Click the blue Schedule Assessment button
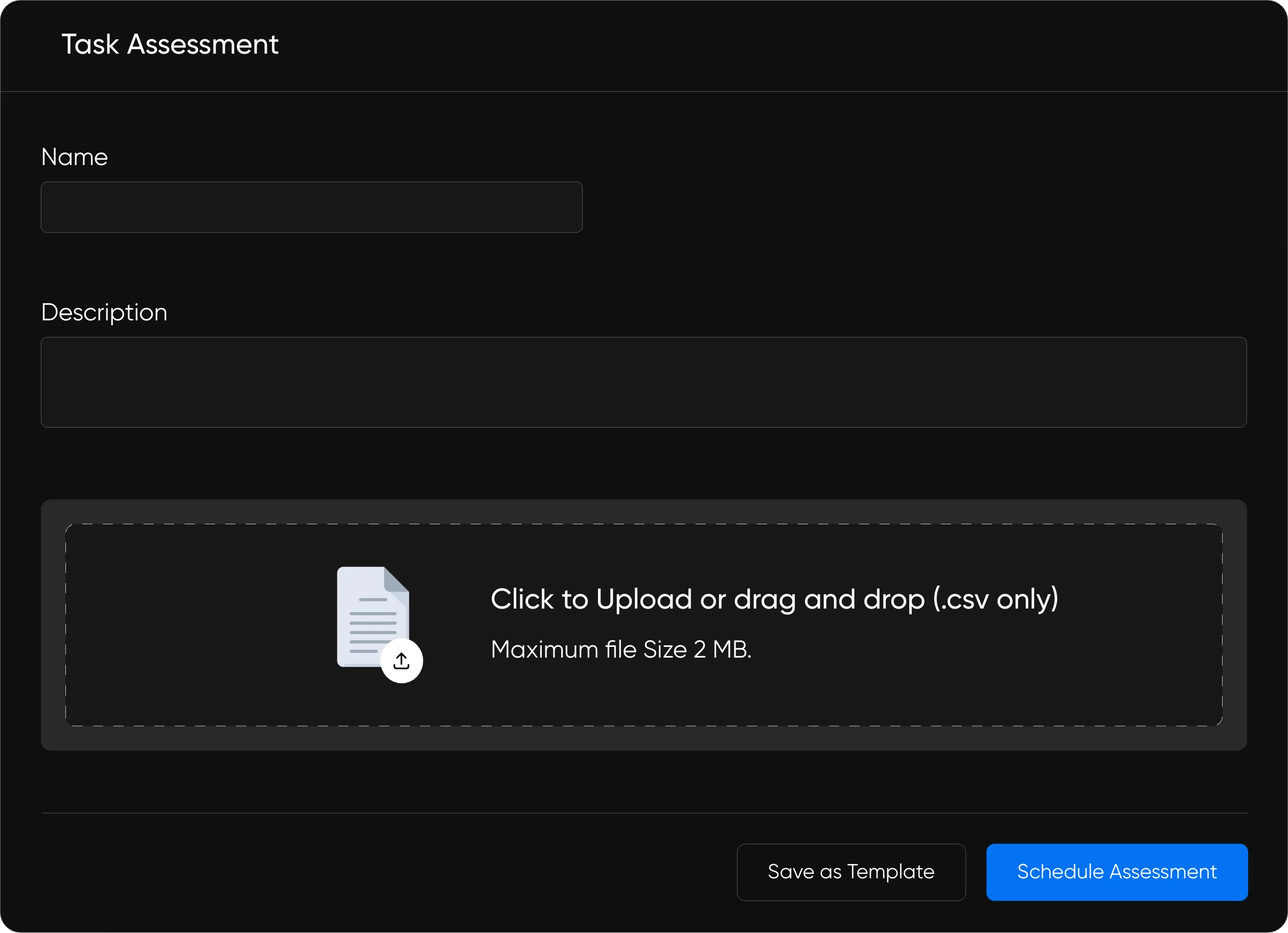The width and height of the screenshot is (1288, 933). coord(1116,872)
